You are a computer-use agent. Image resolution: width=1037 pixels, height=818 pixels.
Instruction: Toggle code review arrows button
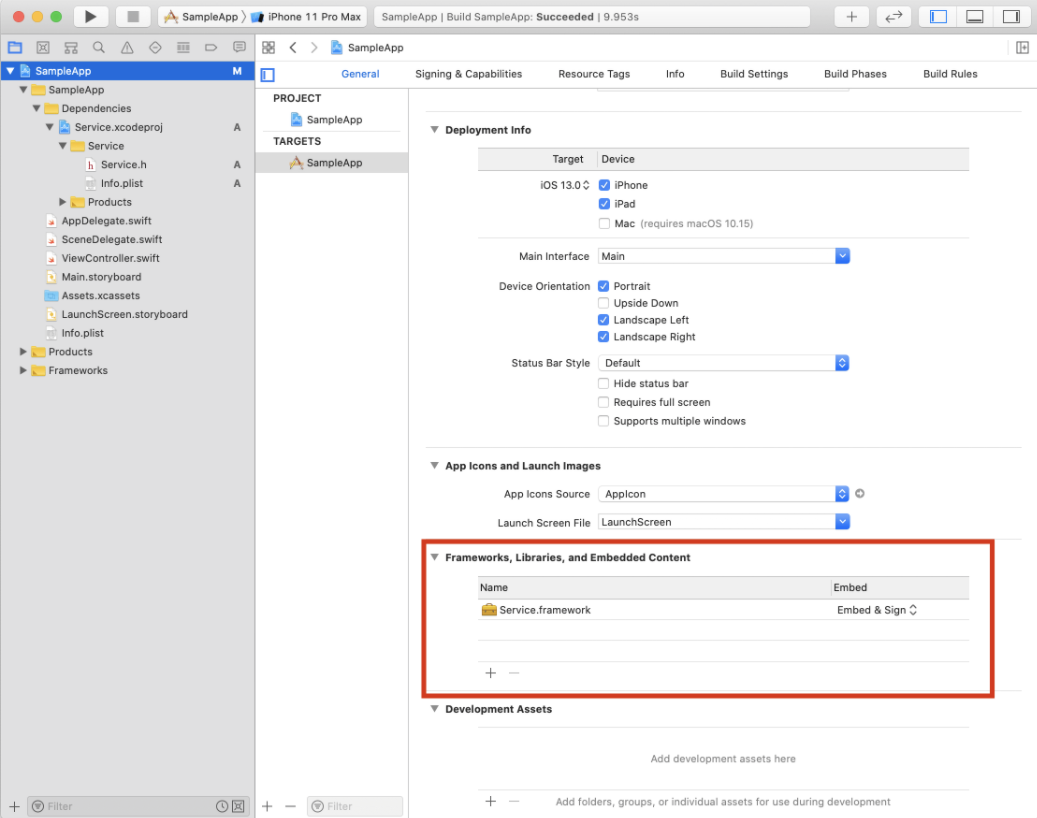893,17
